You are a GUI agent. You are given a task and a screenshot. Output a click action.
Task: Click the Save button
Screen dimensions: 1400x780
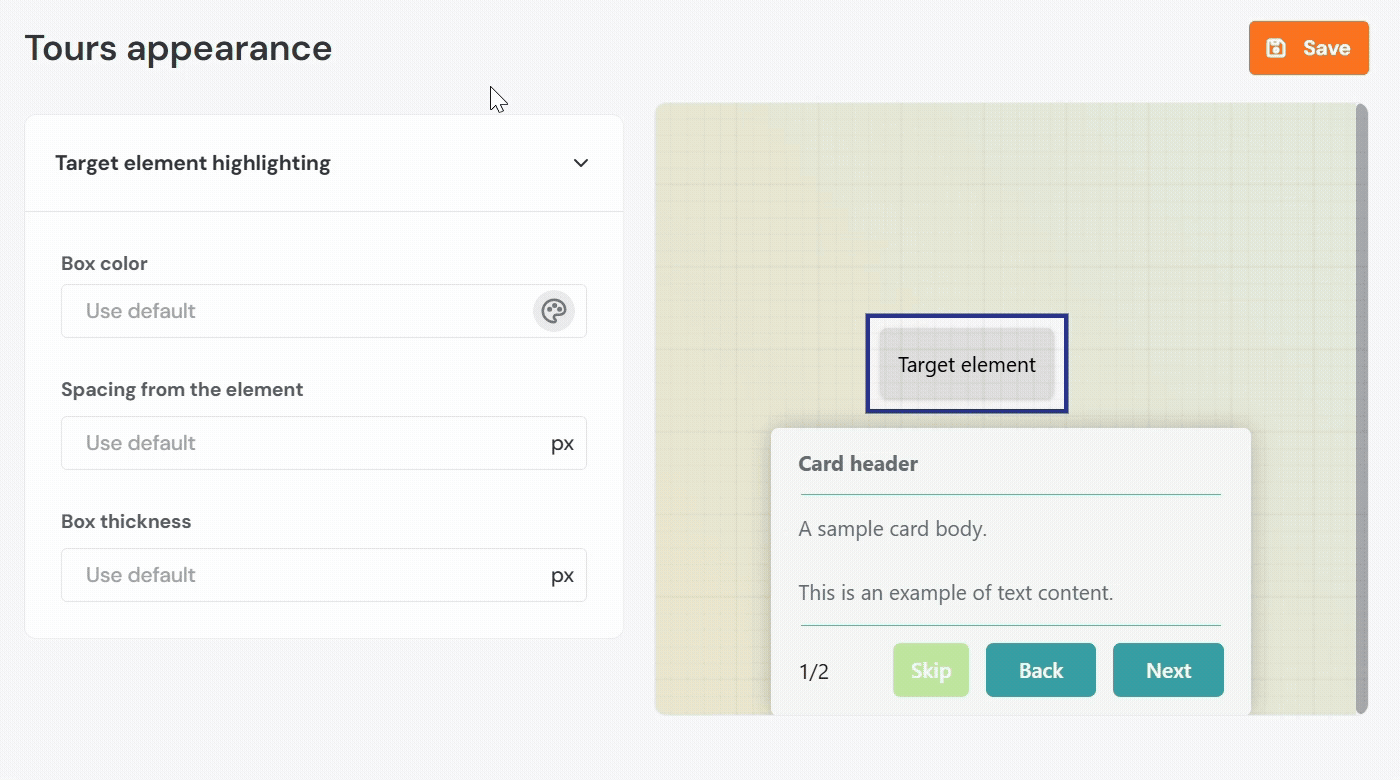coord(1308,48)
